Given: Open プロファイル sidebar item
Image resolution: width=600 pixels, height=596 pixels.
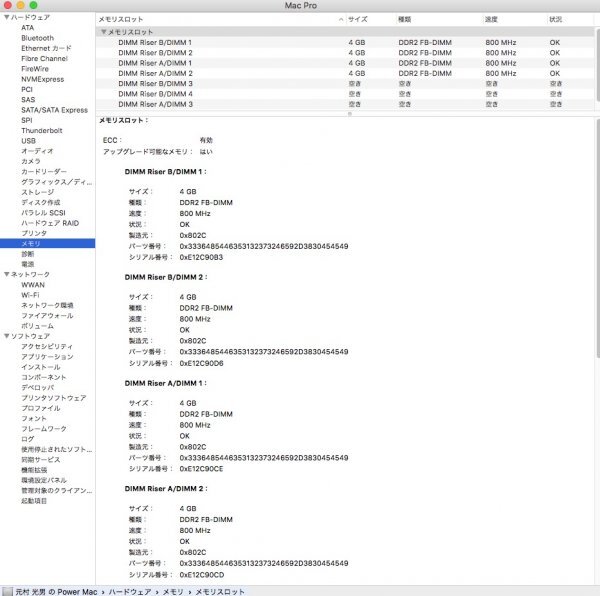Looking at the screenshot, I should coord(41,408).
